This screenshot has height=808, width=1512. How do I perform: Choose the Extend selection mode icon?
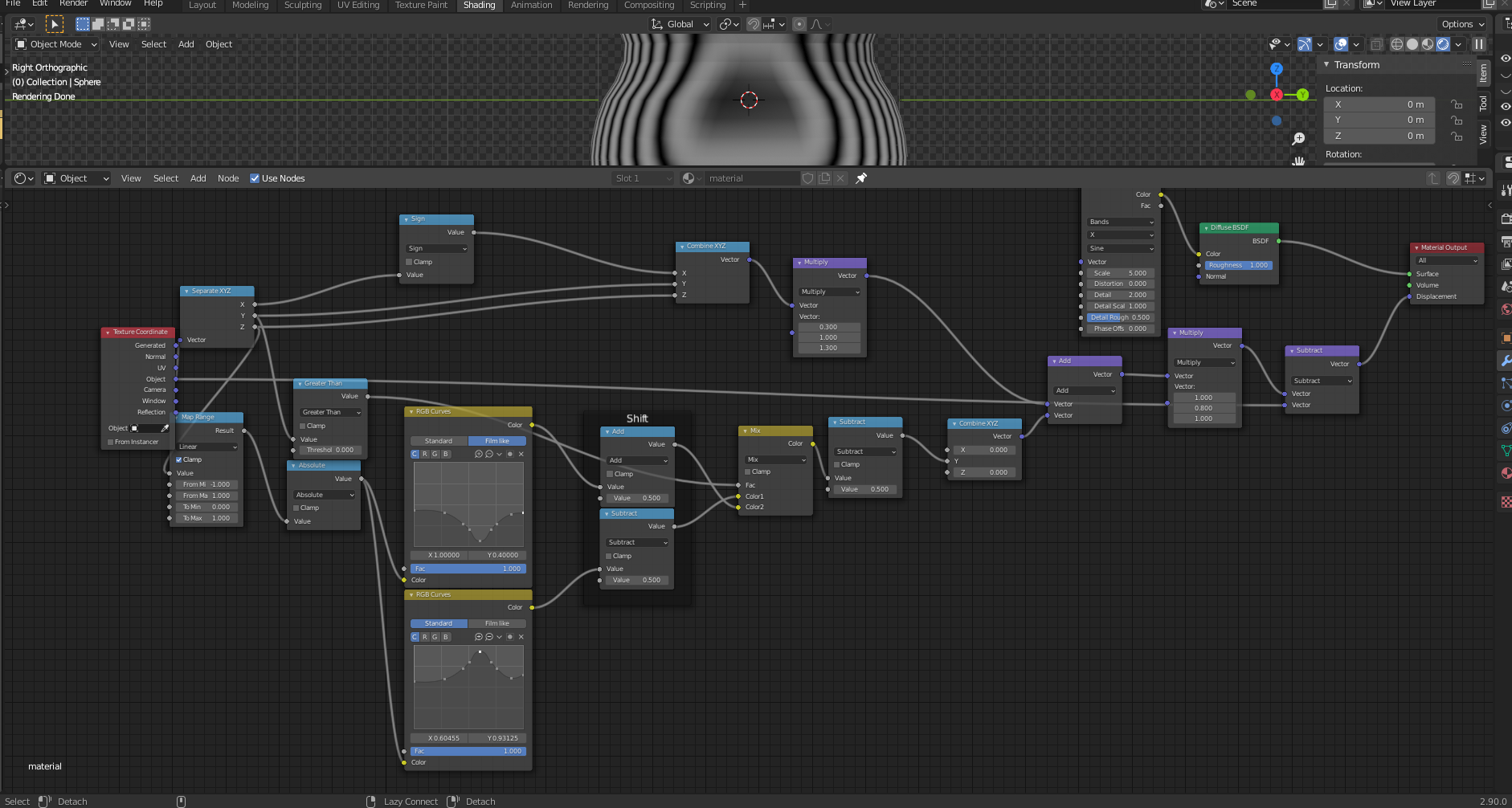coord(98,24)
